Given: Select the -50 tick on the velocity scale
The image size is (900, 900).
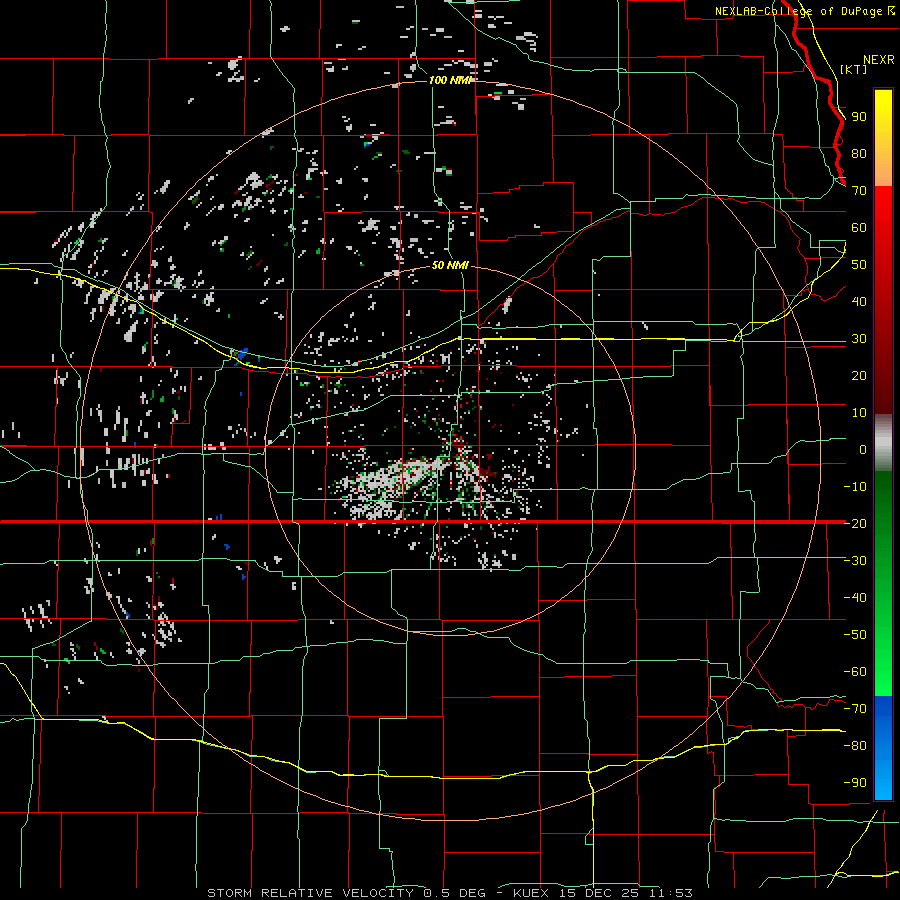Looking at the screenshot, I should pyautogui.click(x=855, y=635).
